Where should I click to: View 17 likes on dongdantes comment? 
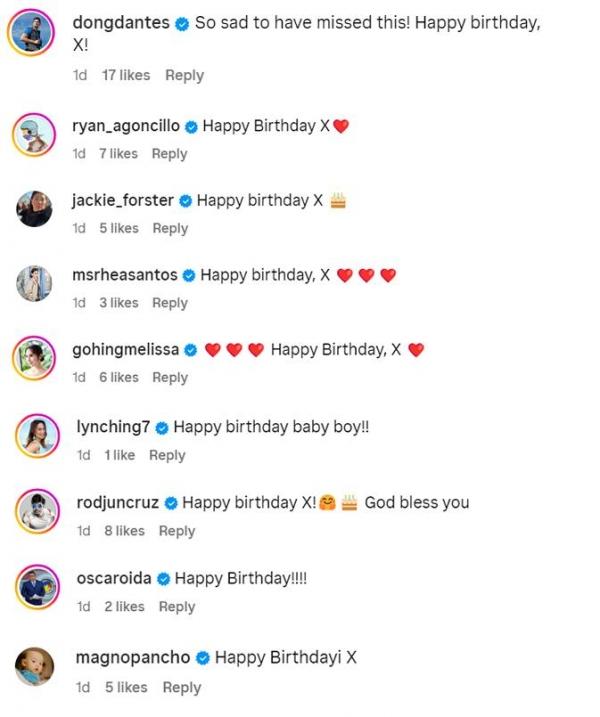[125, 75]
